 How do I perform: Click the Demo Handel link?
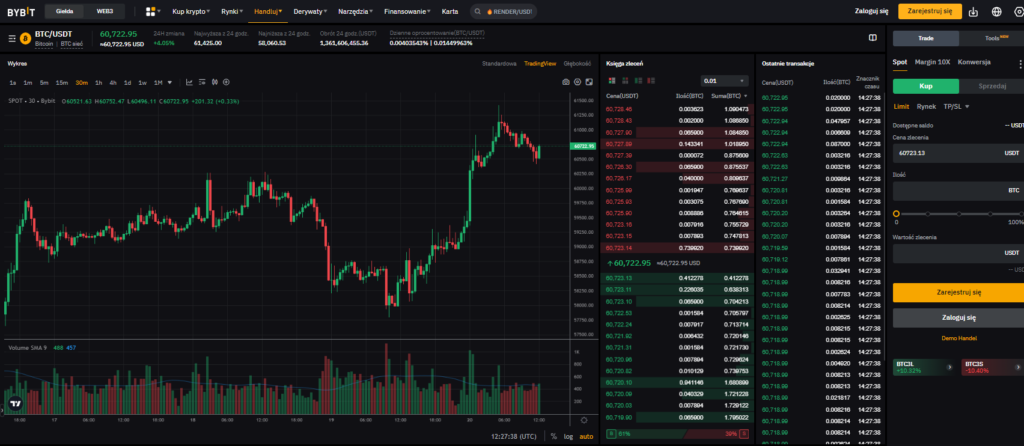tap(958, 338)
